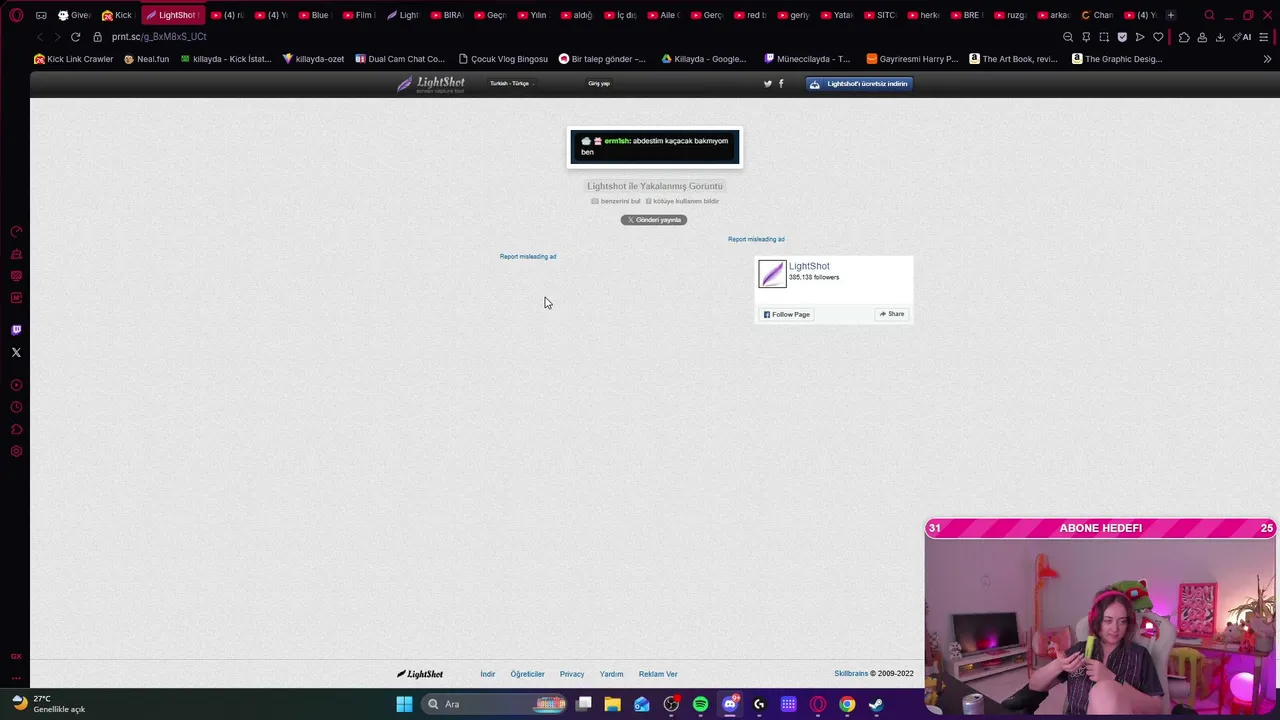Switch to the BIRA YouTube tab
This screenshot has height=720, width=1280.
pos(446,15)
